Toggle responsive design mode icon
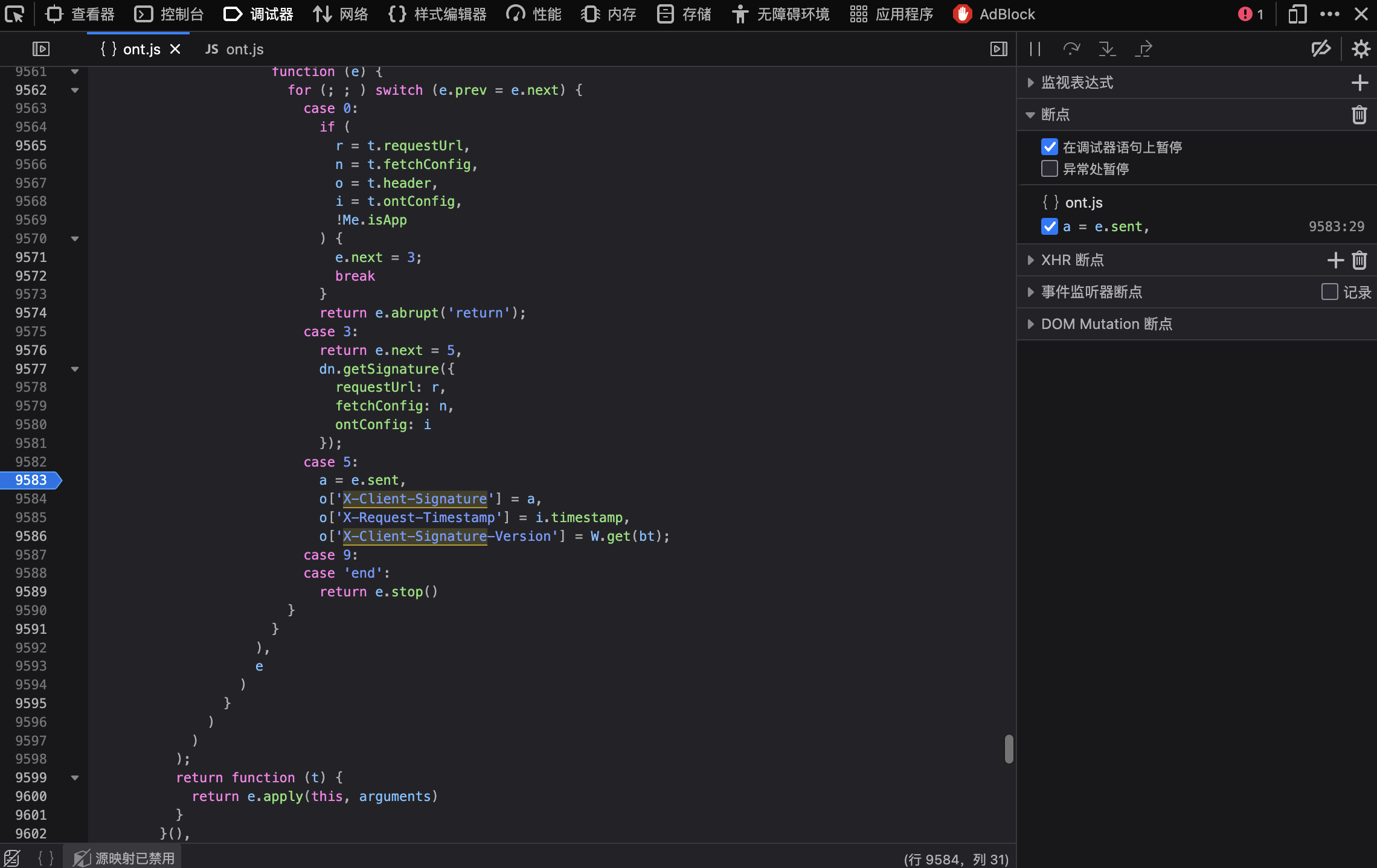Screen dimensions: 1377x868 tap(1297, 14)
